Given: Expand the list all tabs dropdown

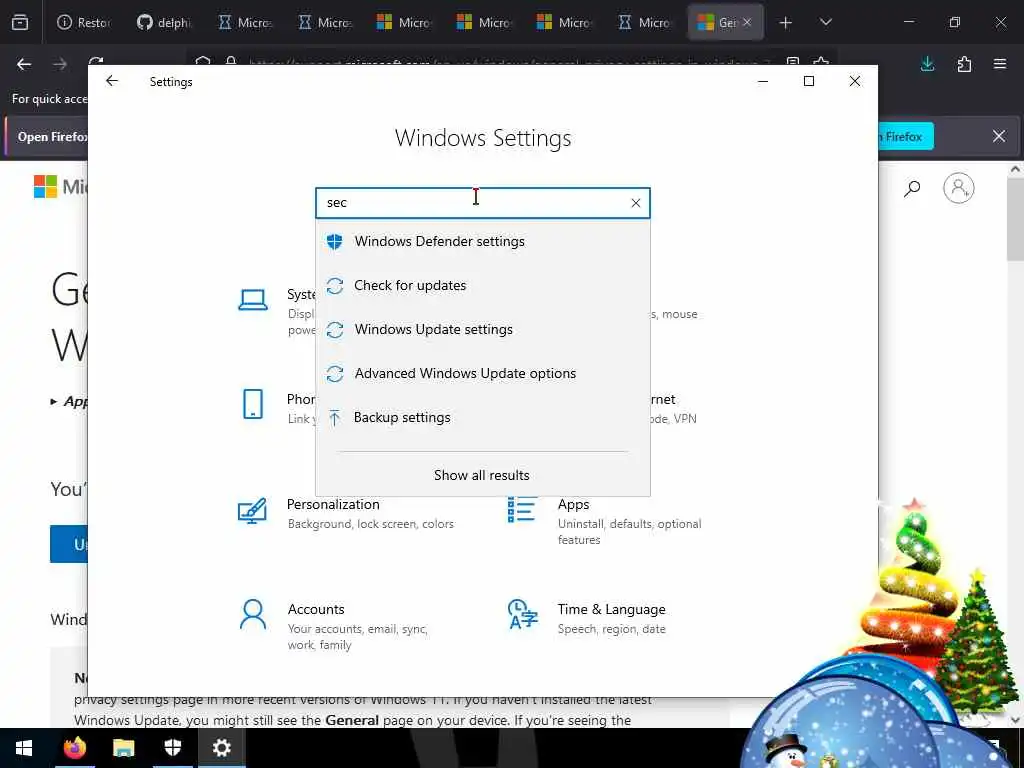Looking at the screenshot, I should [x=825, y=23].
